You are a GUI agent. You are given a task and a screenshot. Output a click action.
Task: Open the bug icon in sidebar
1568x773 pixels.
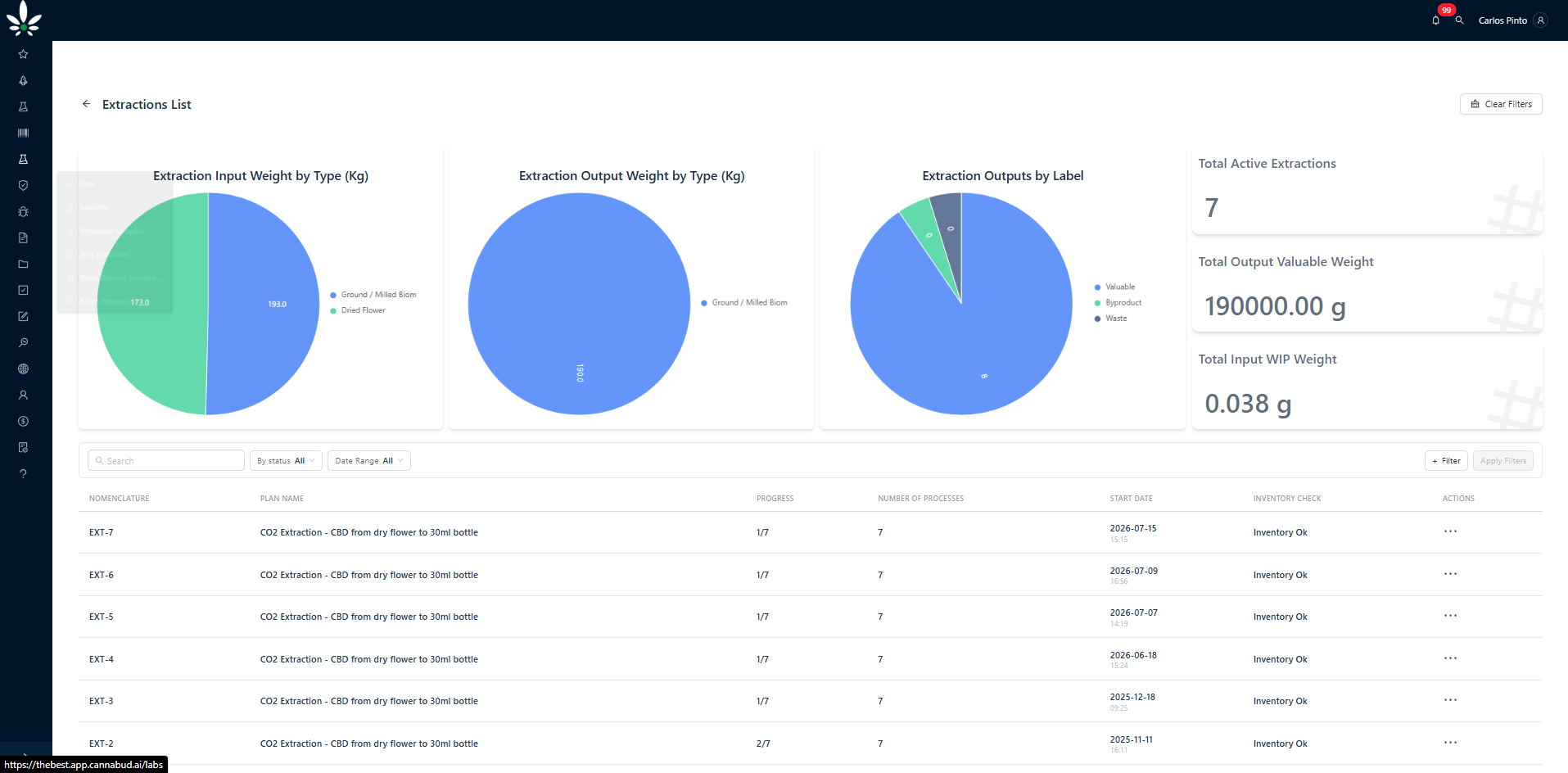(23, 211)
